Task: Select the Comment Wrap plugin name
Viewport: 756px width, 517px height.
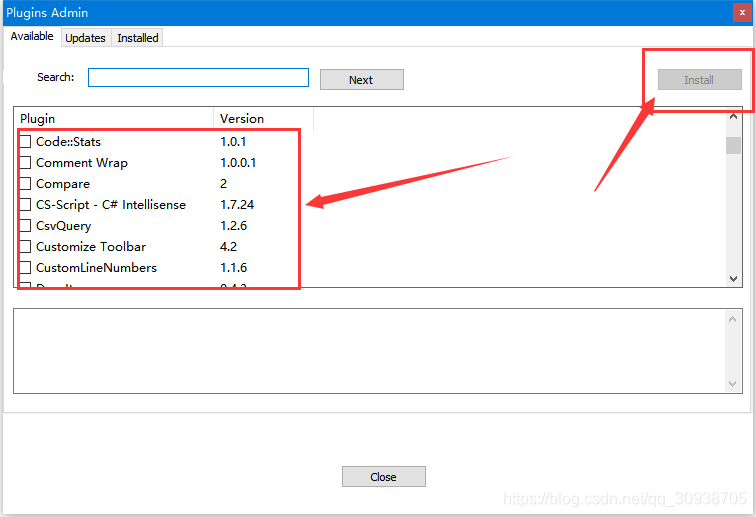Action: click(82, 163)
